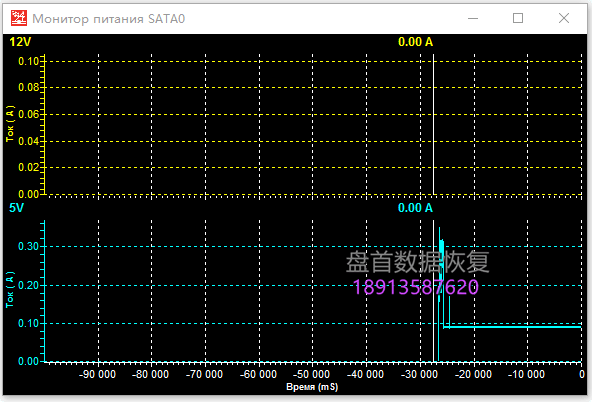Screen dimensions: 592x402
Task: Click the 0.02 value on 12V axis
Action: tap(29, 167)
